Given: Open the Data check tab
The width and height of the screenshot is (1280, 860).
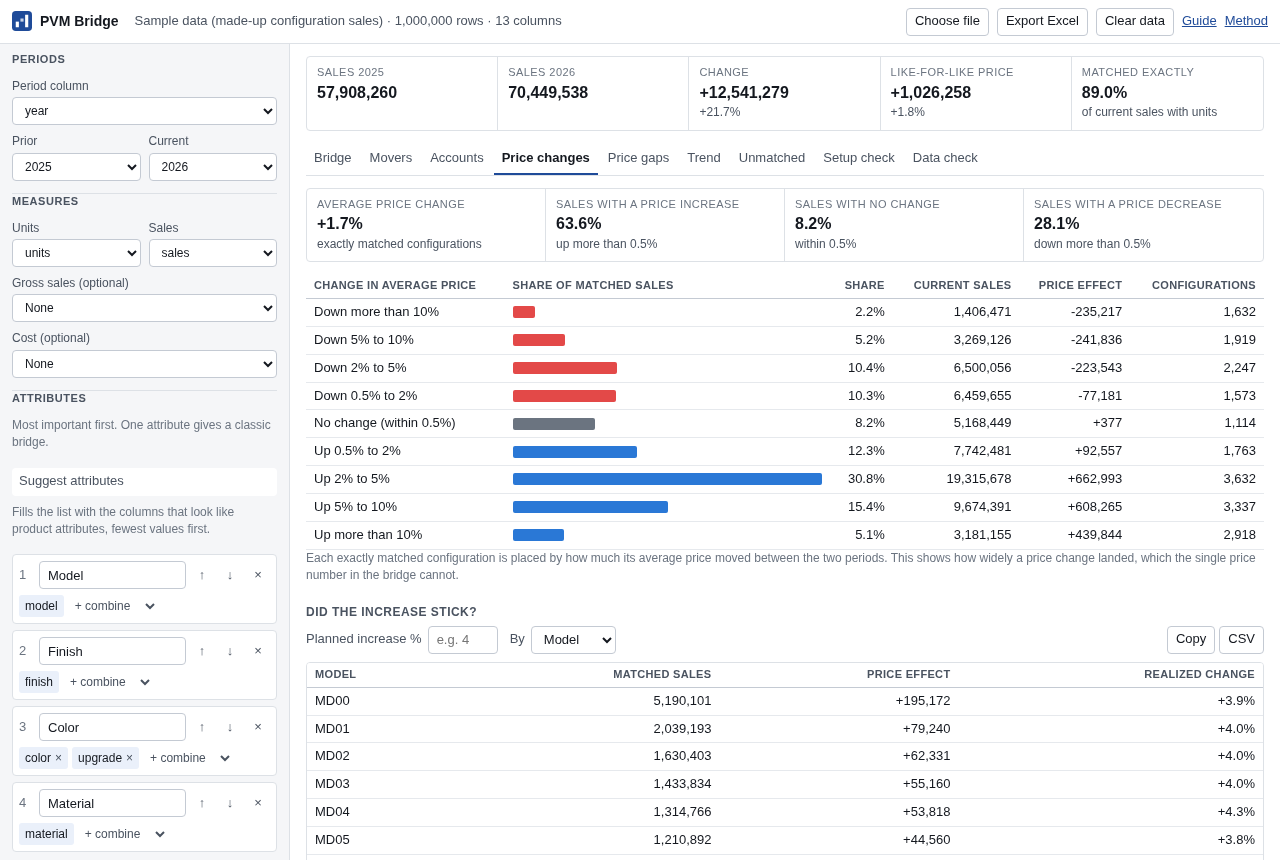Looking at the screenshot, I should coord(945,158).
